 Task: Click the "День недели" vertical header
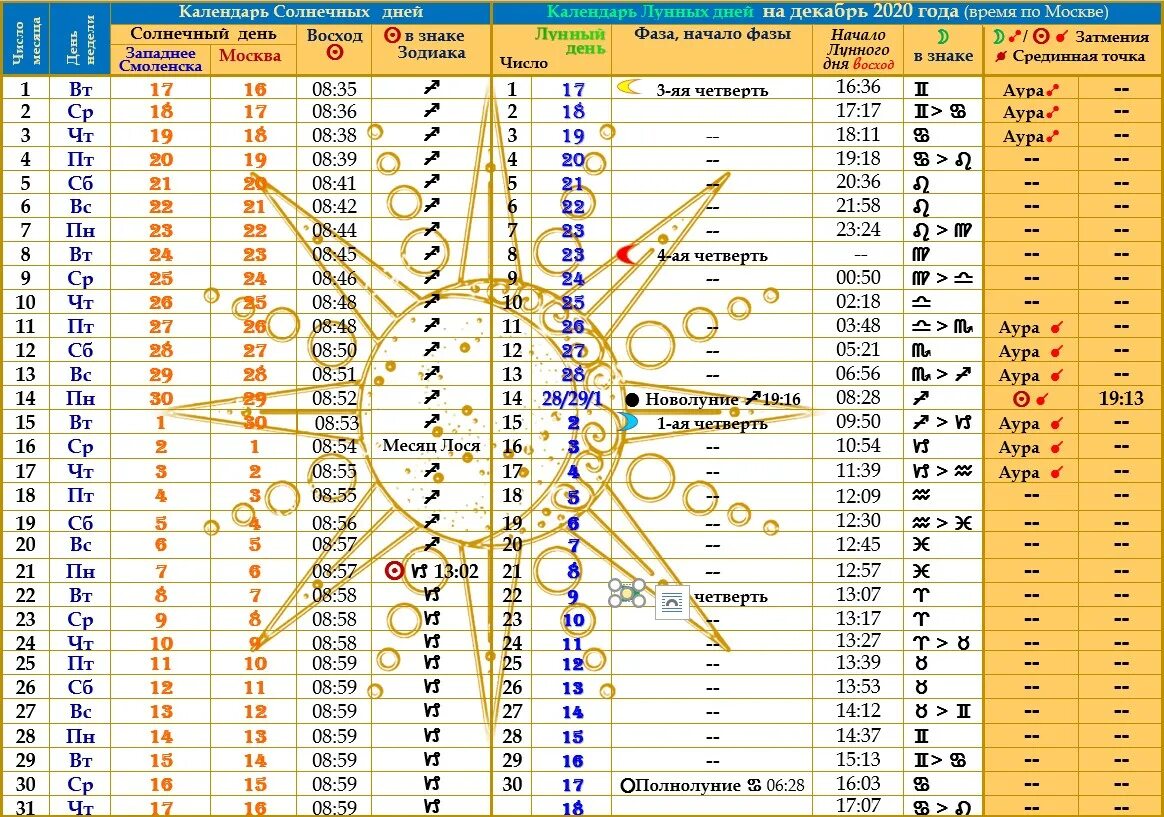80,39
